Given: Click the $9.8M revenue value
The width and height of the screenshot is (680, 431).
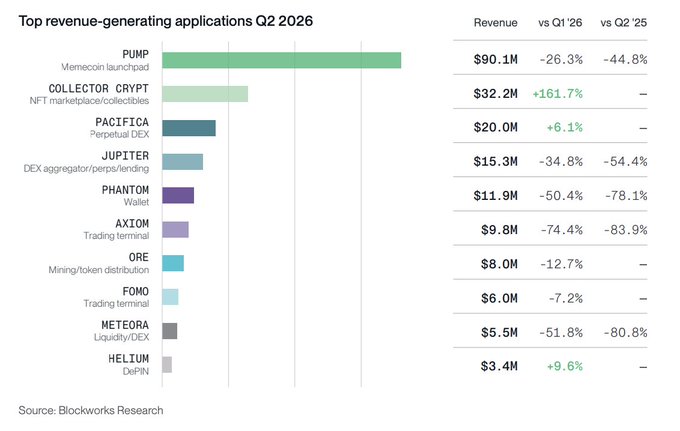Looking at the screenshot, I should pyautogui.click(x=499, y=230).
